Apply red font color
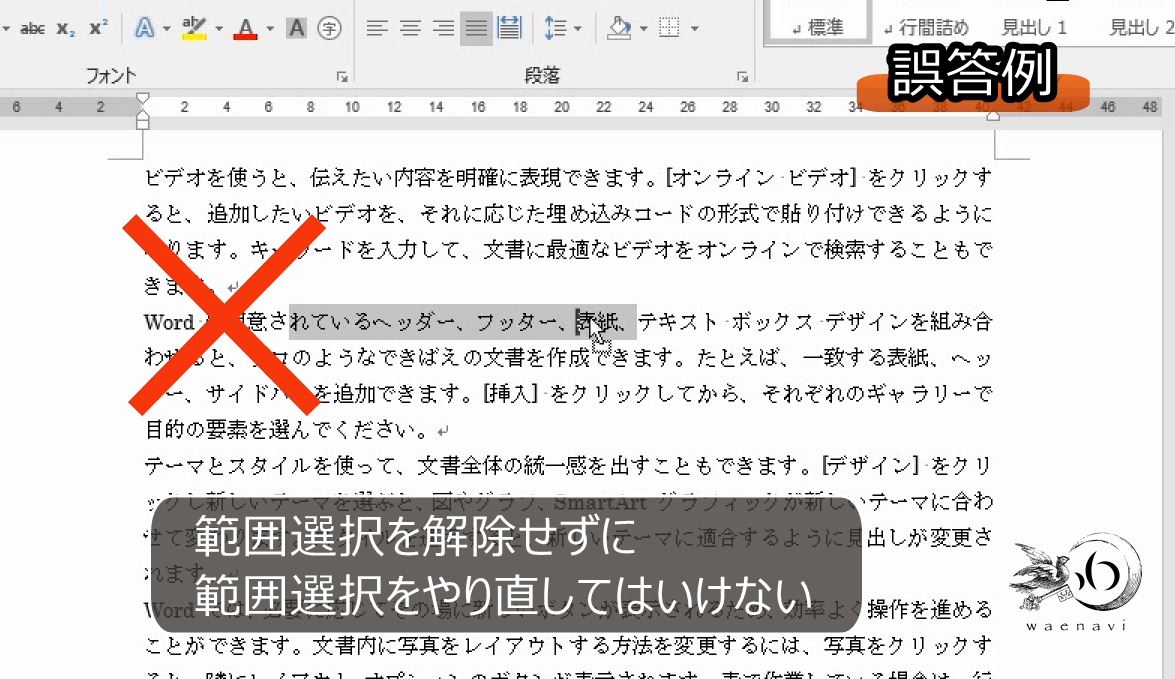The height and width of the screenshot is (679, 1175). tap(245, 28)
